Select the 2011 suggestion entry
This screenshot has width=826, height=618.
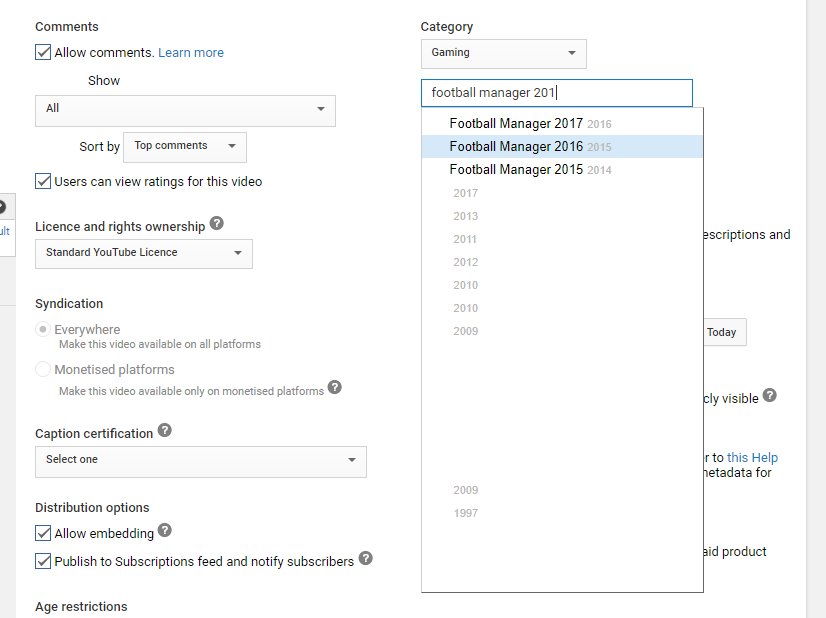(562, 239)
